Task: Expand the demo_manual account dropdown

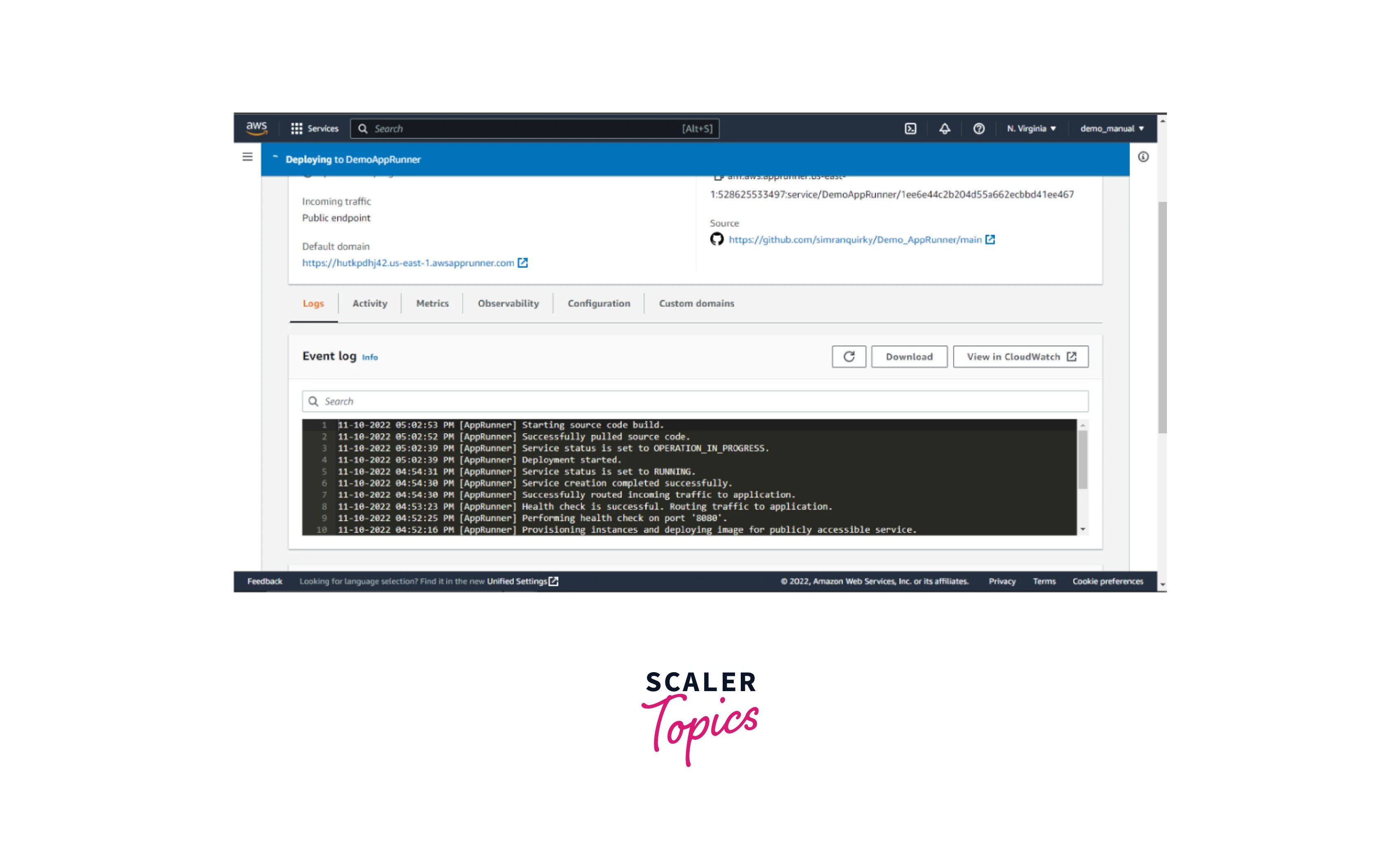Action: click(1112, 129)
